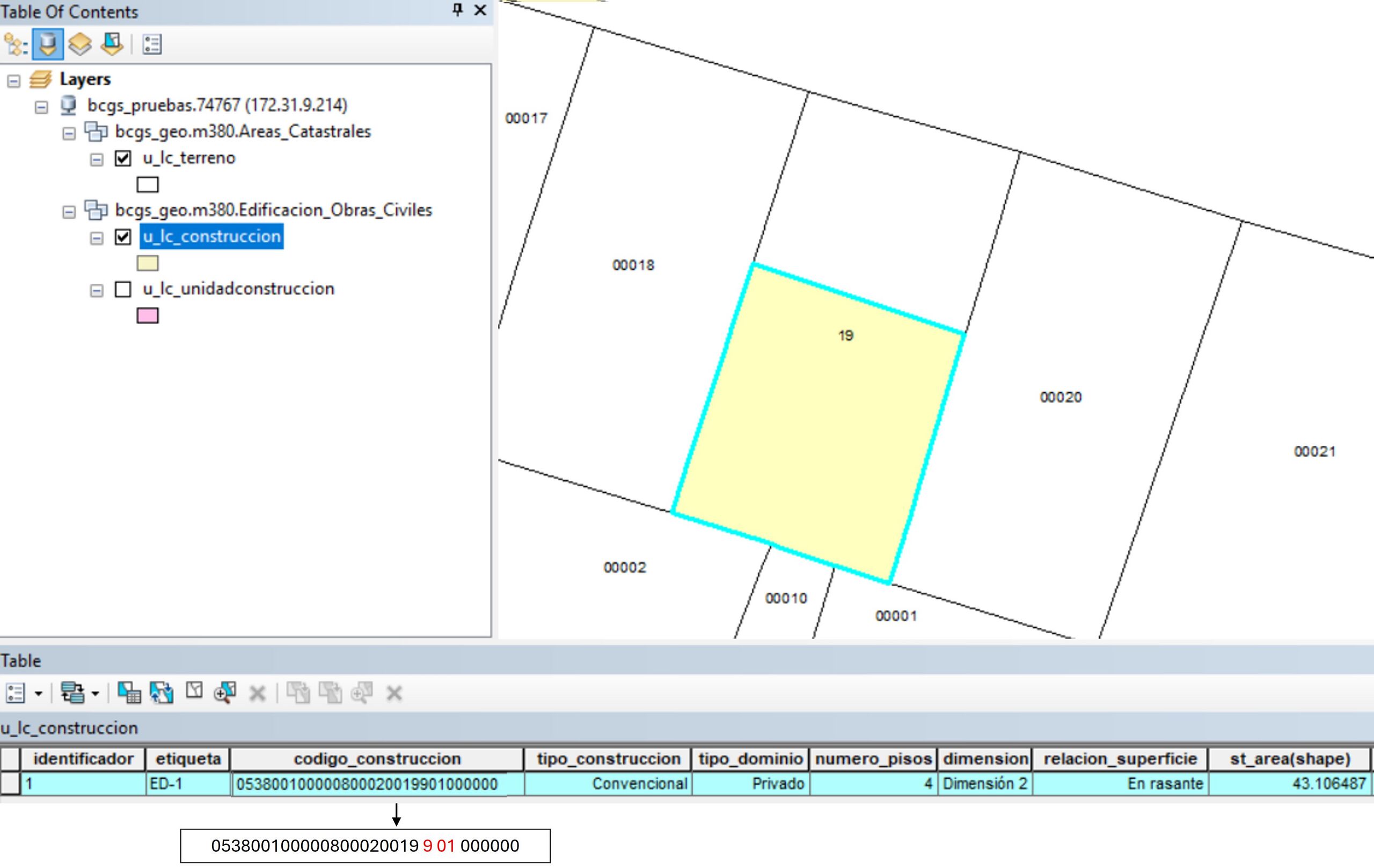This screenshot has height=868, width=1374.
Task: Open Table Options dropdown arrow
Action: (38, 694)
